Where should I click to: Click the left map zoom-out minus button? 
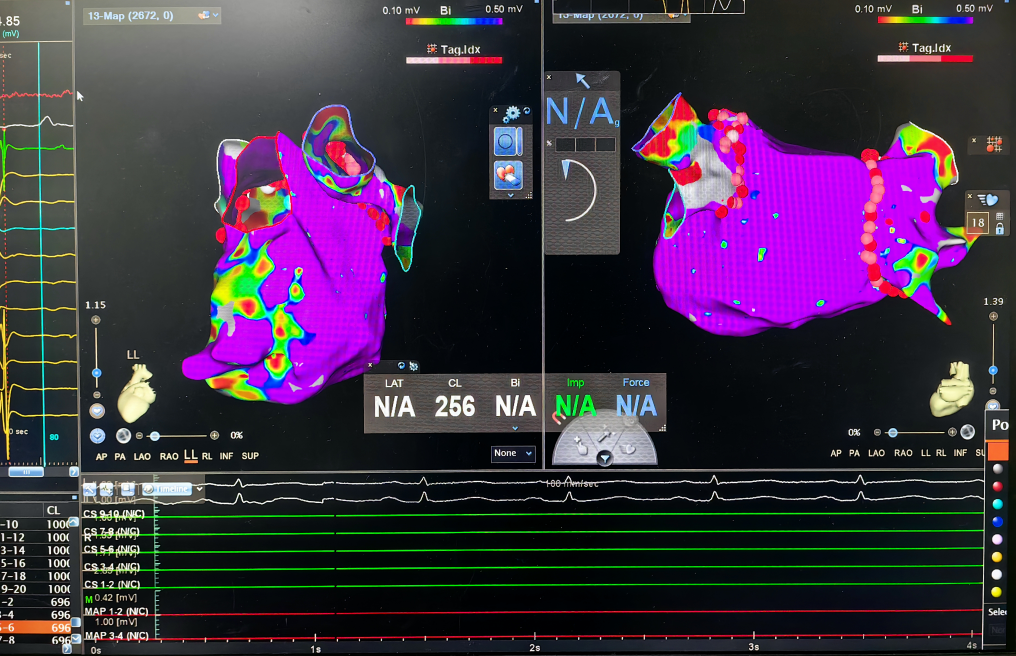97,395
